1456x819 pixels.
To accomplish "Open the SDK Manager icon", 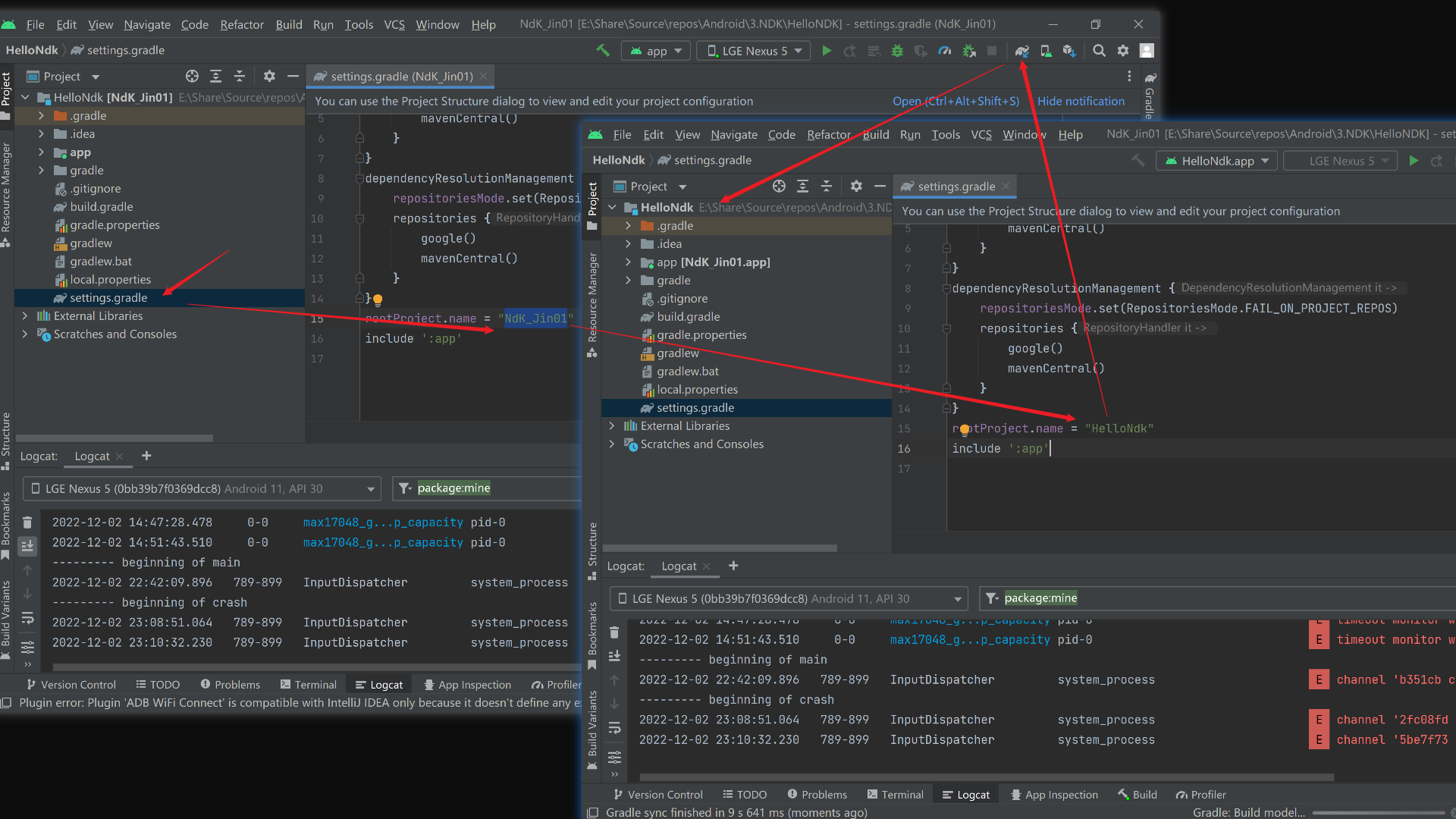I will pyautogui.click(x=1069, y=51).
